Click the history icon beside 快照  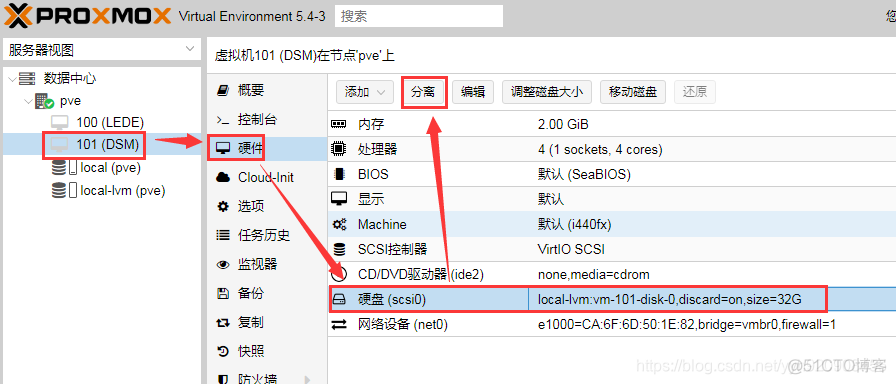tap(223, 351)
